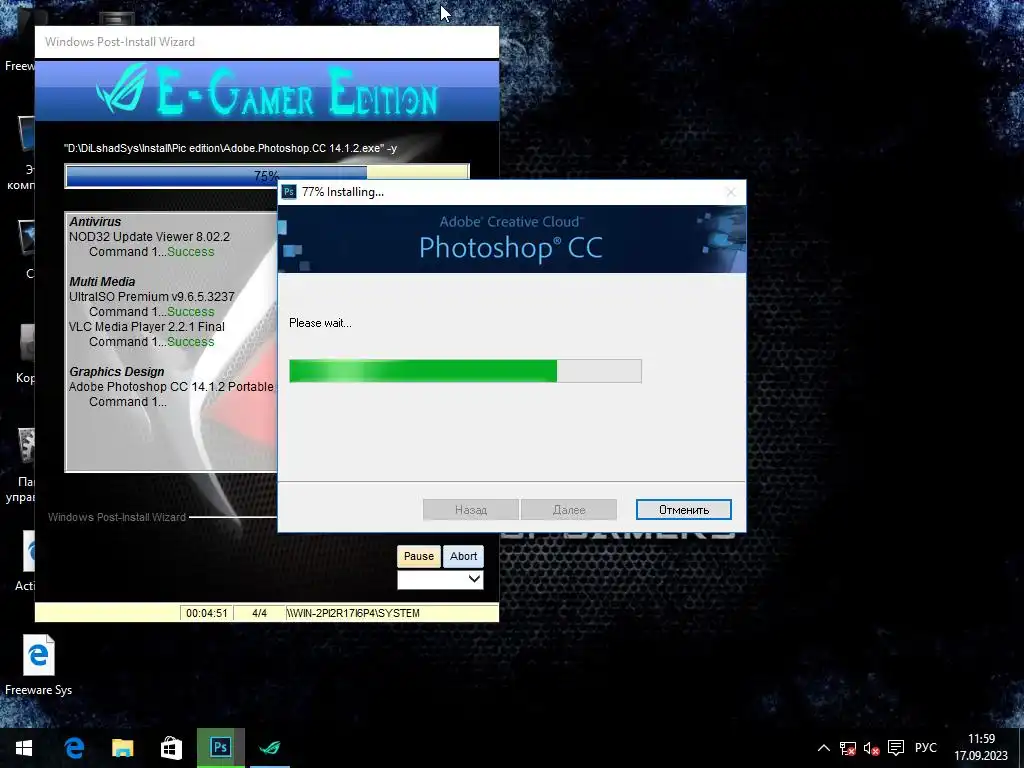The width and height of the screenshot is (1024, 768).
Task: Select the NOD32 Update Viewer 8.02.2 entry
Action: [x=150, y=236]
